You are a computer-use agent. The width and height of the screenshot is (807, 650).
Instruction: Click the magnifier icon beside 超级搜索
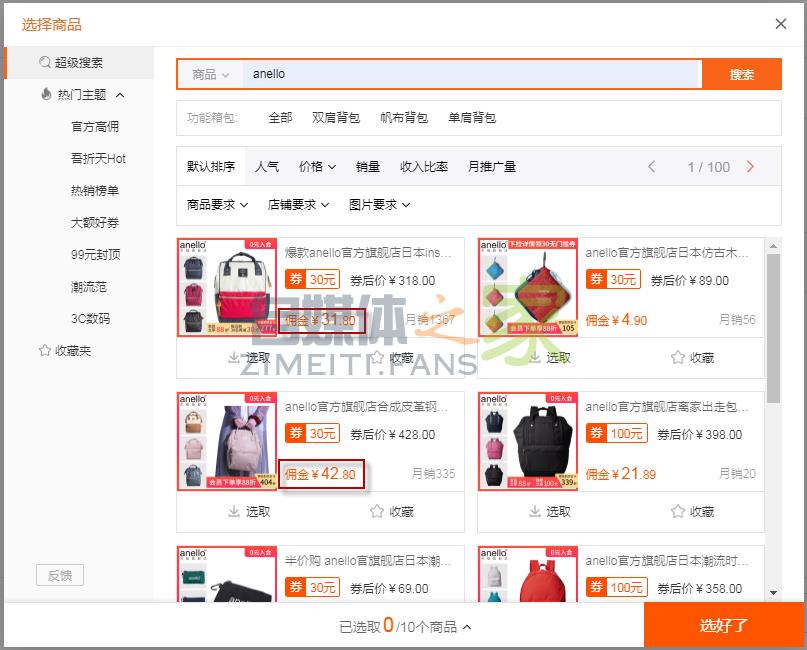click(45, 63)
